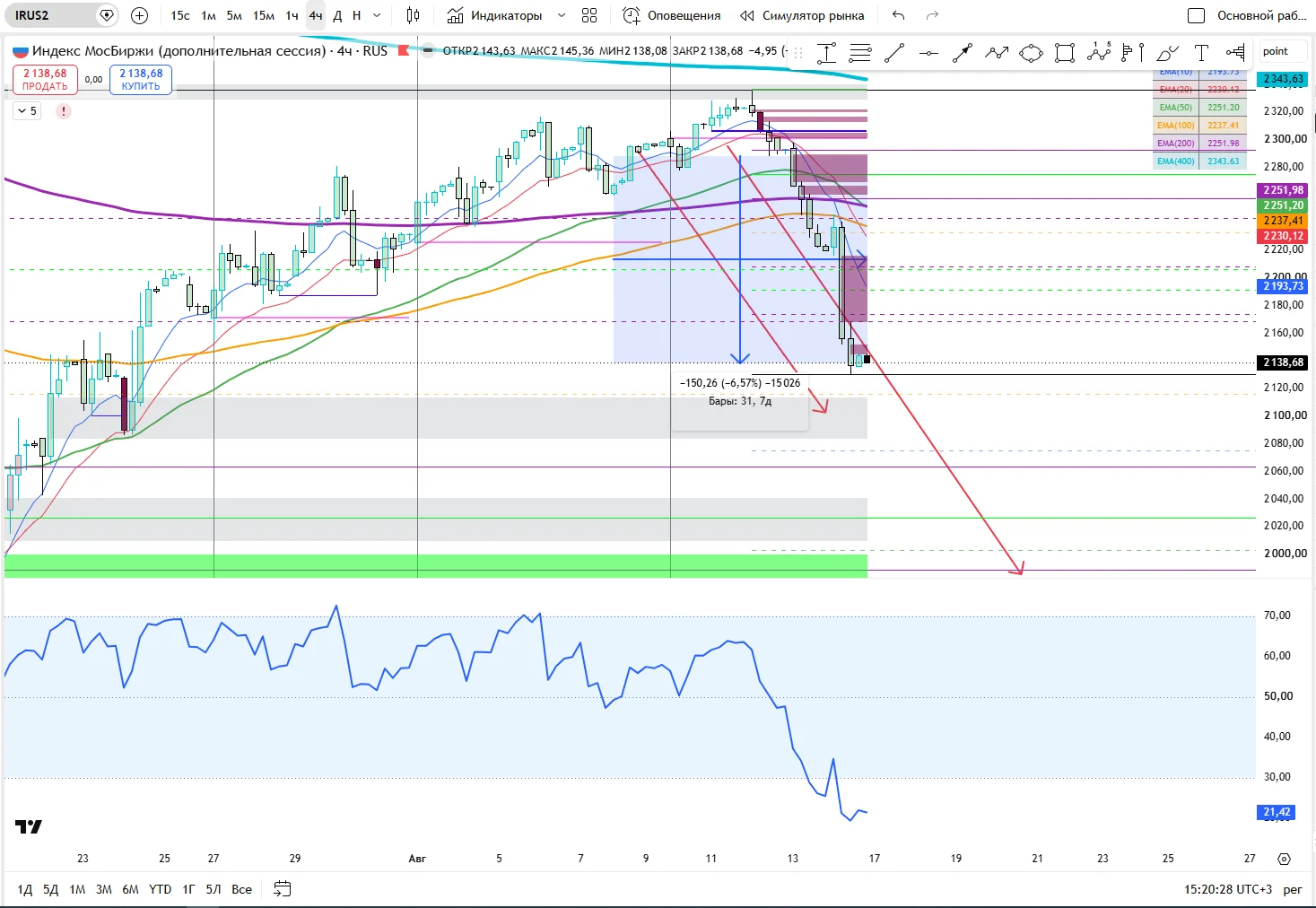This screenshot has width=1316, height=908.
Task: Click the blue Купить 2 138,68 button
Action: (x=141, y=80)
